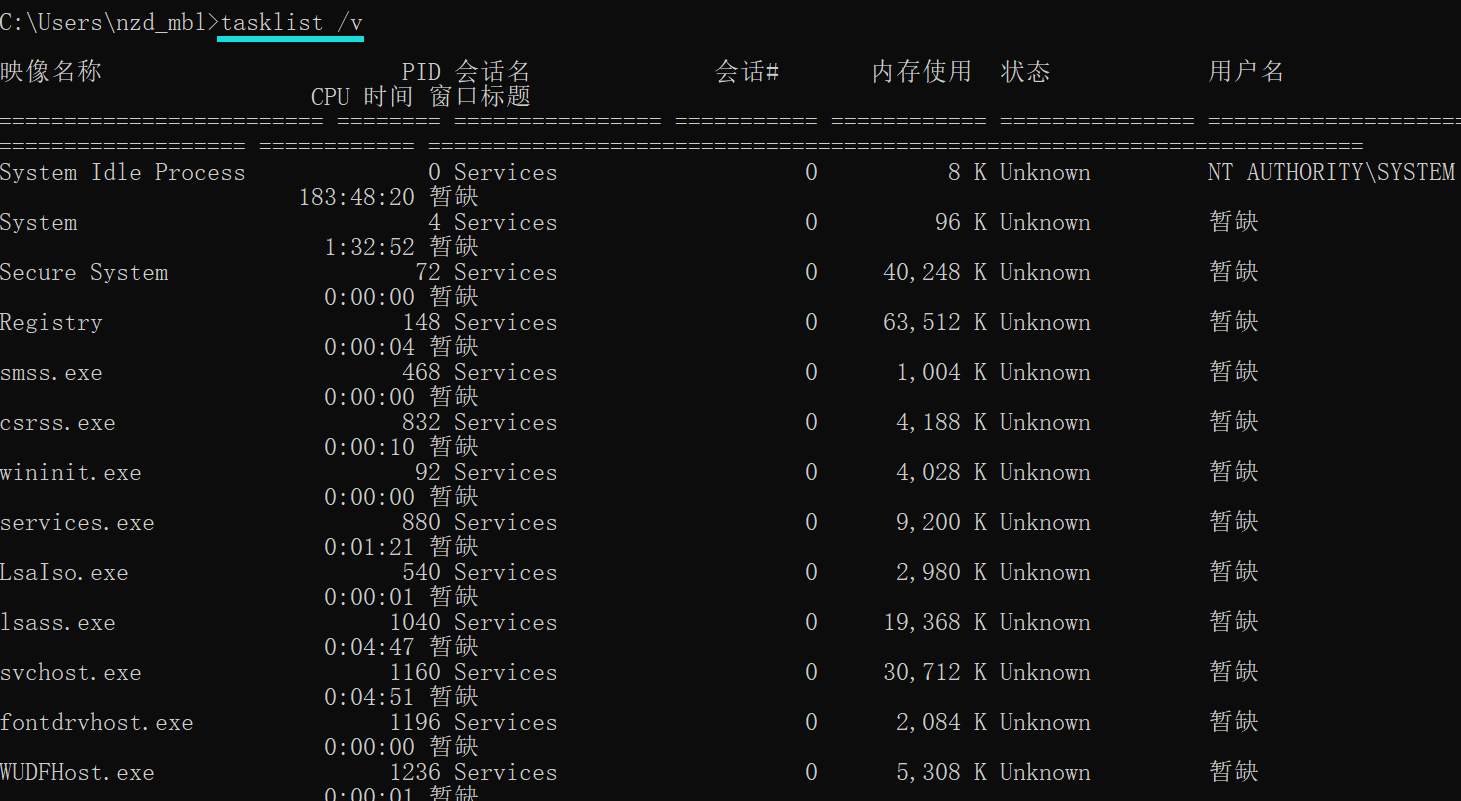Click the 状态 column header
1461x801 pixels.
pyautogui.click(x=1026, y=72)
